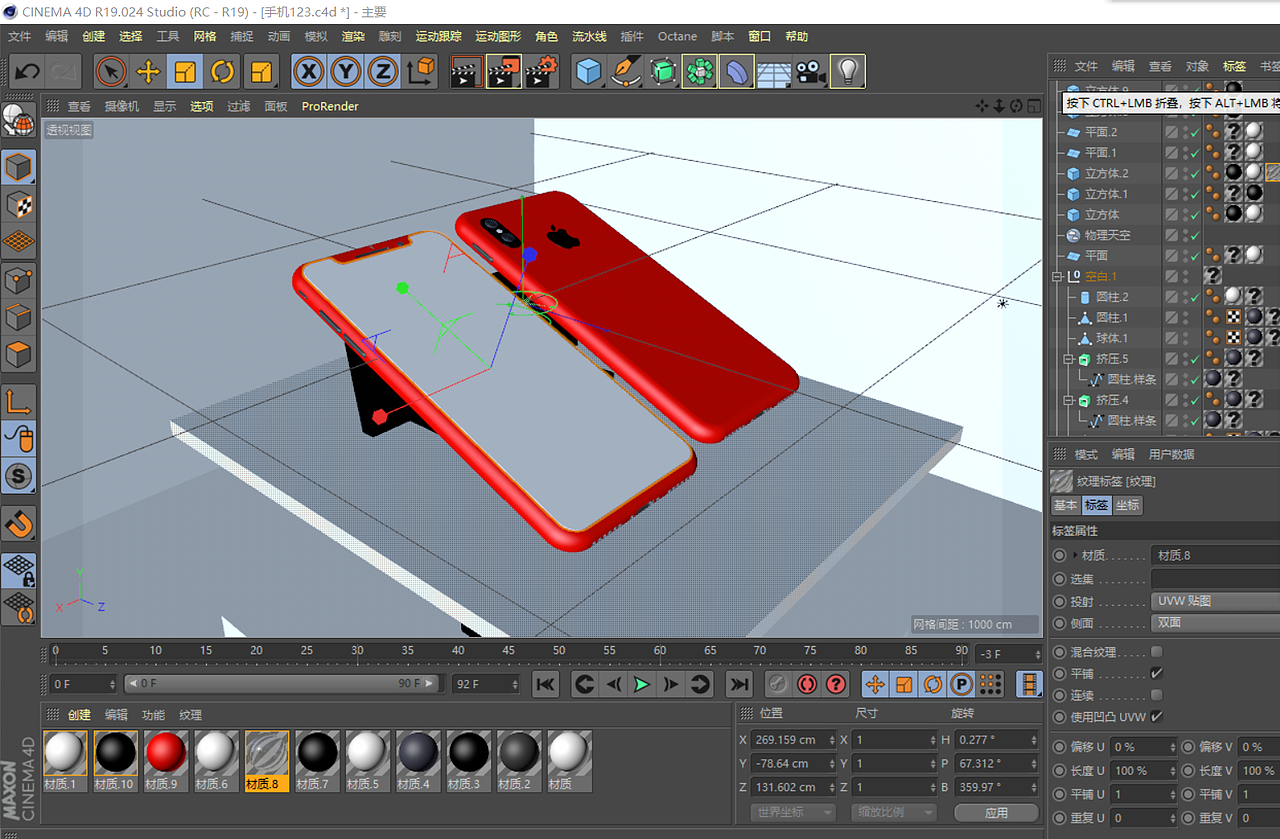Viewport: 1280px width, 839px height.
Task: Click the X position field showing 269.159 cm
Action: [791, 740]
